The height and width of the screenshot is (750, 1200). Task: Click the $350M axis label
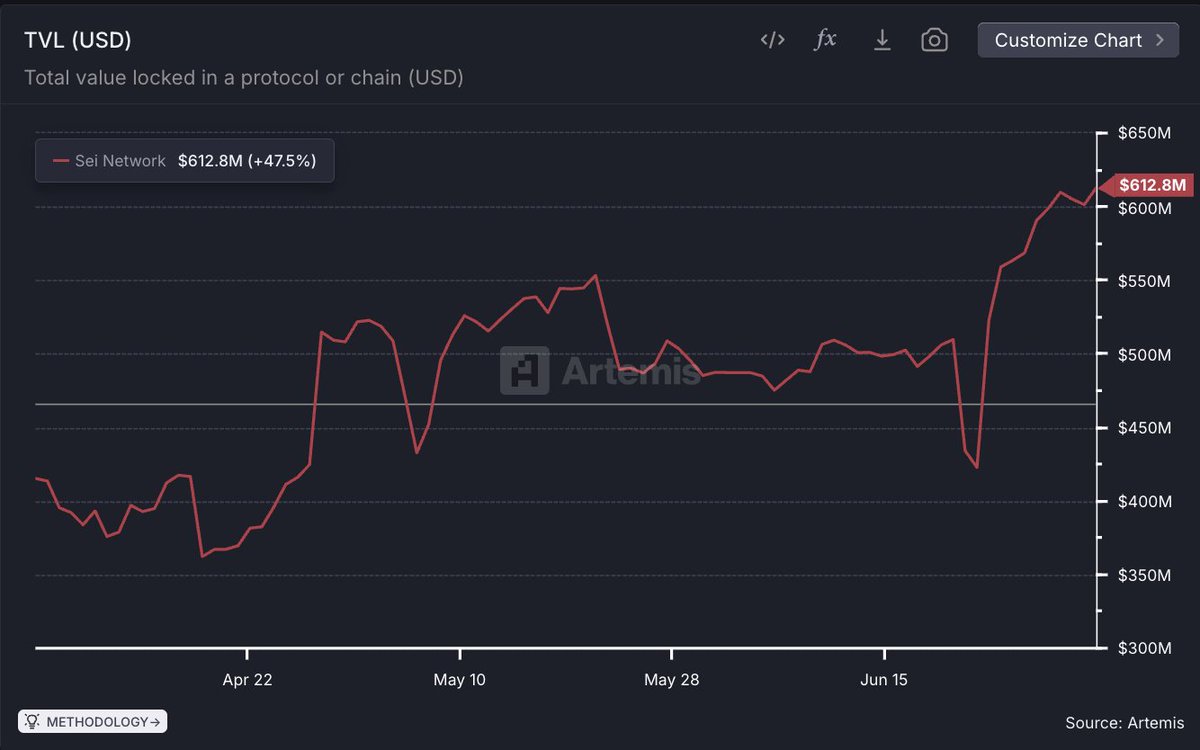click(1145, 575)
